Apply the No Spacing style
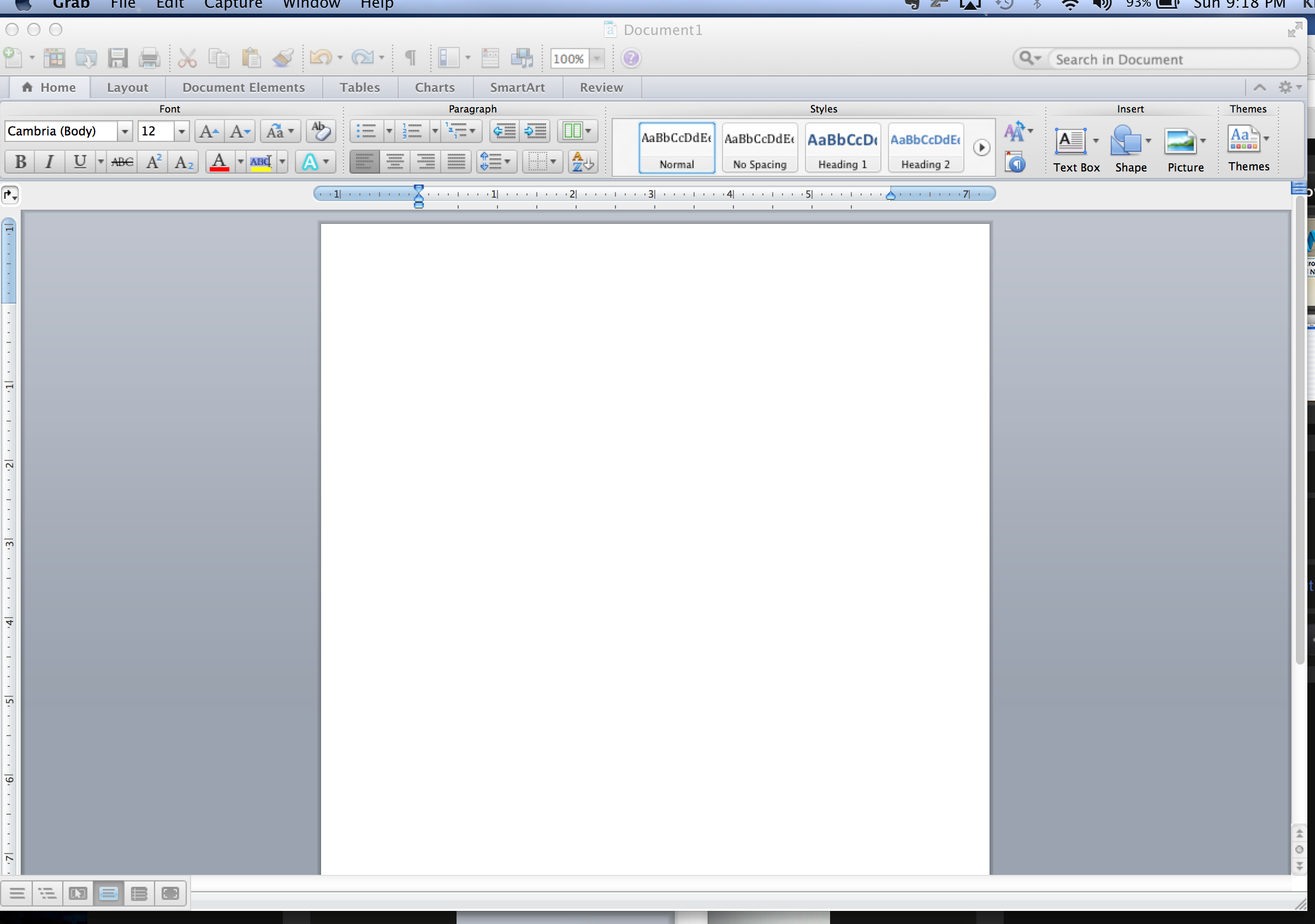Viewport: 1315px width, 924px height. (760, 148)
